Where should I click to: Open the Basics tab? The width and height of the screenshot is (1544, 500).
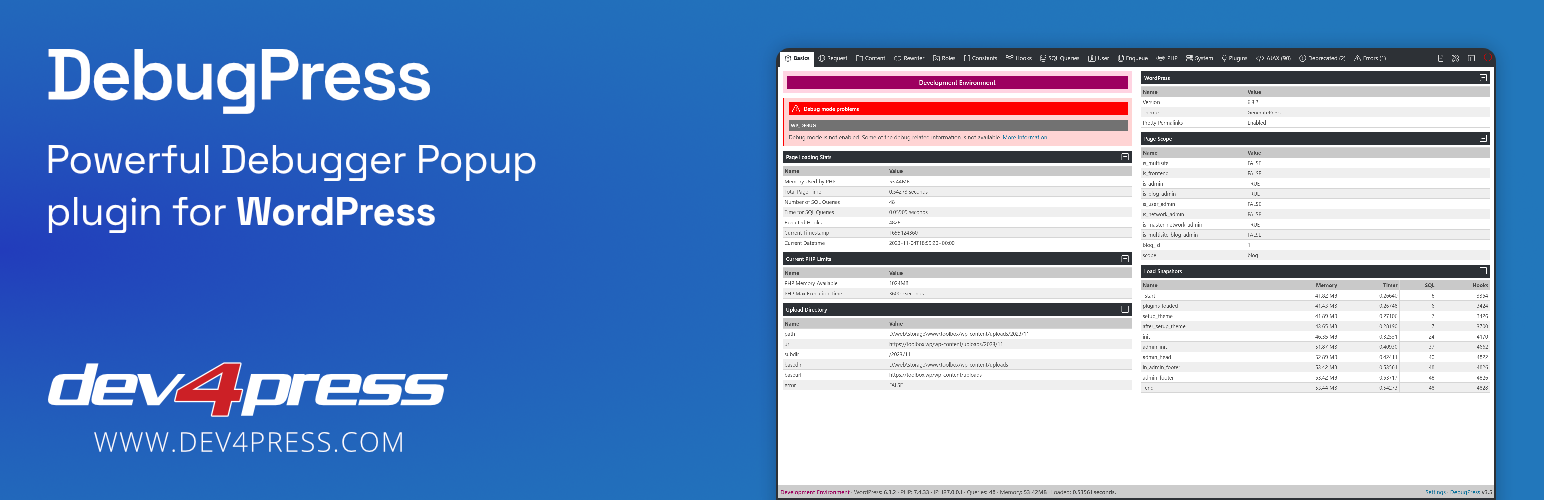[x=797, y=58]
